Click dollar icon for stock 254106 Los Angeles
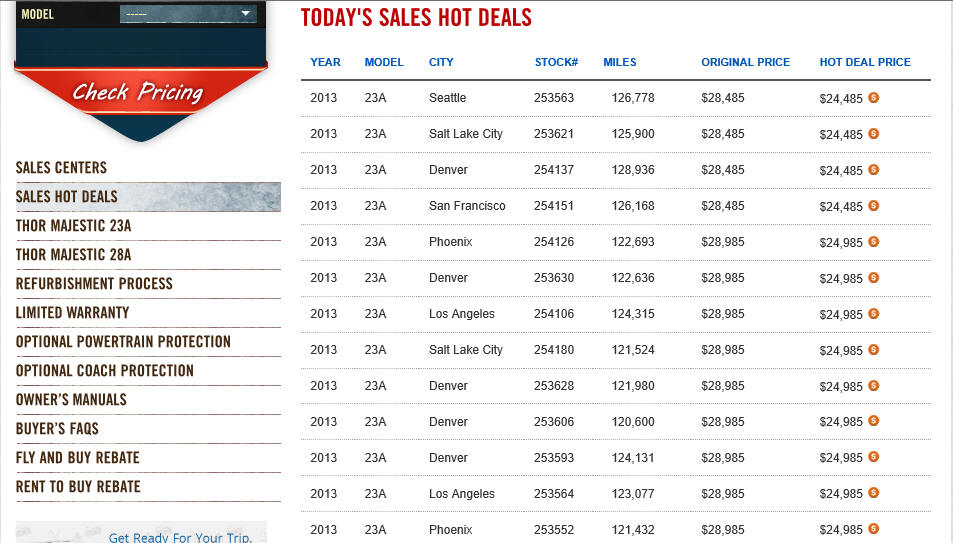 click(x=873, y=313)
